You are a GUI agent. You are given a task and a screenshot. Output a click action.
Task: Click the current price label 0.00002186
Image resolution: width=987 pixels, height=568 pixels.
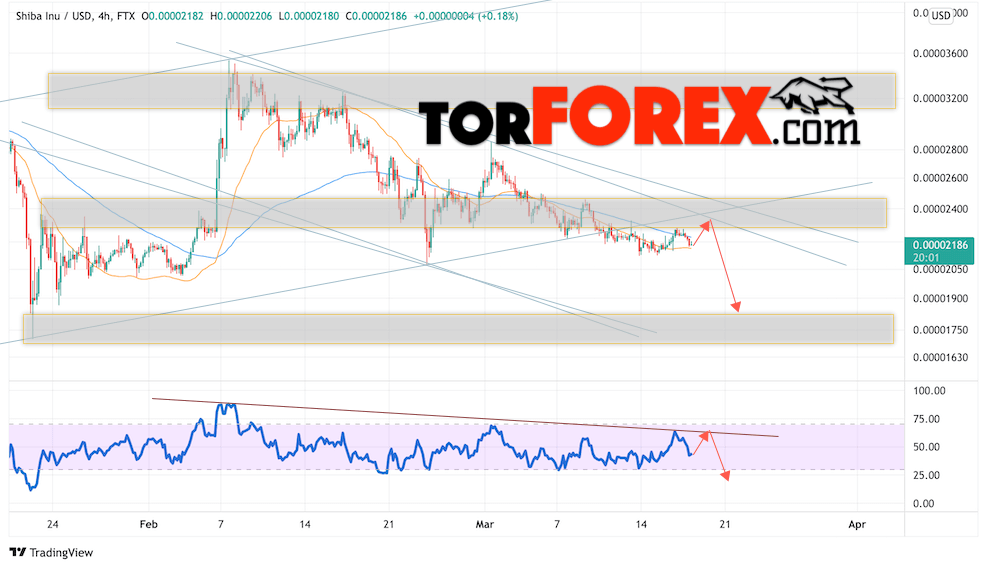(x=940, y=246)
